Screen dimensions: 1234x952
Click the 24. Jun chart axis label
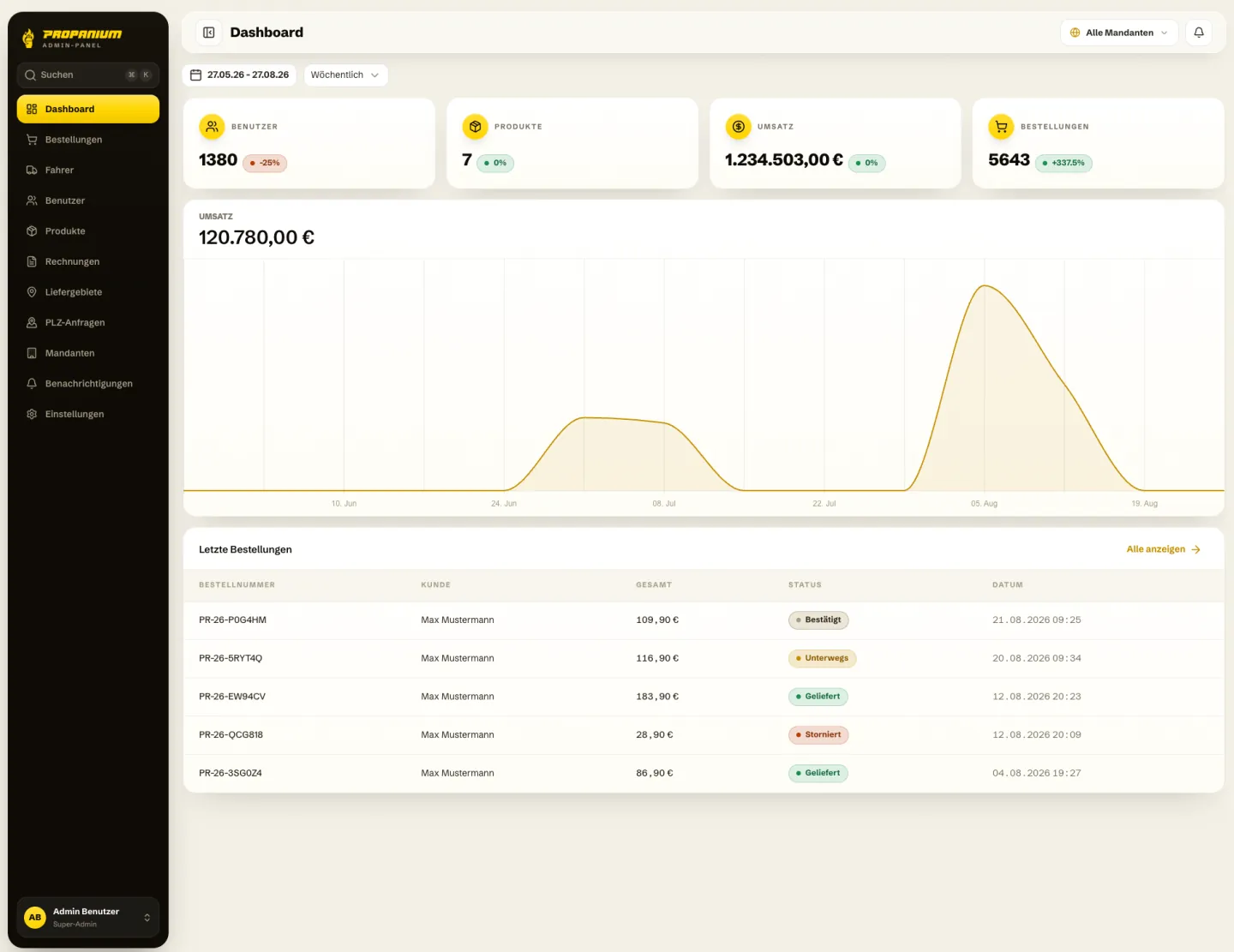[x=504, y=504]
